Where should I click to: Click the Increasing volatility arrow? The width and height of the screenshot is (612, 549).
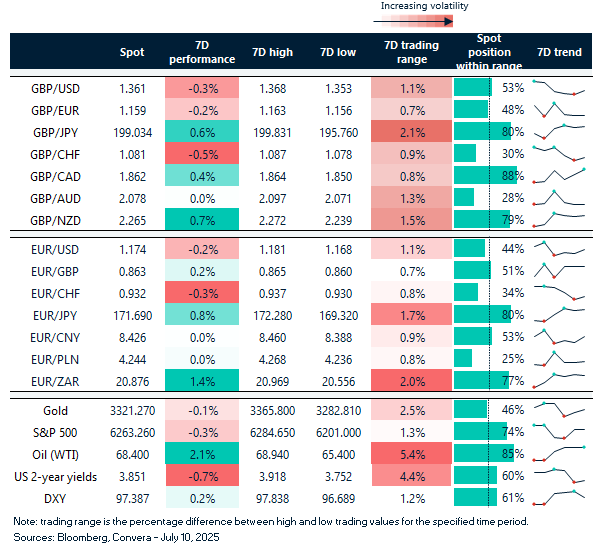tap(417, 20)
